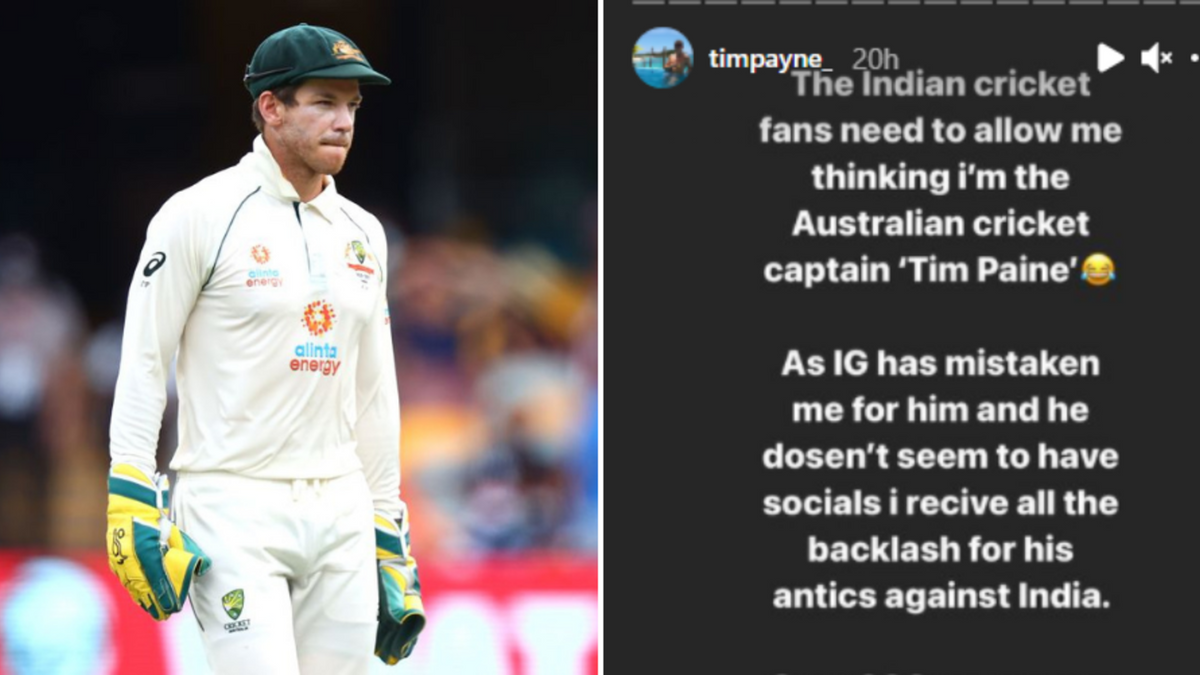This screenshot has width=1200, height=675.
Task: Click the story text about Indian cricket fans
Action: (x=939, y=178)
